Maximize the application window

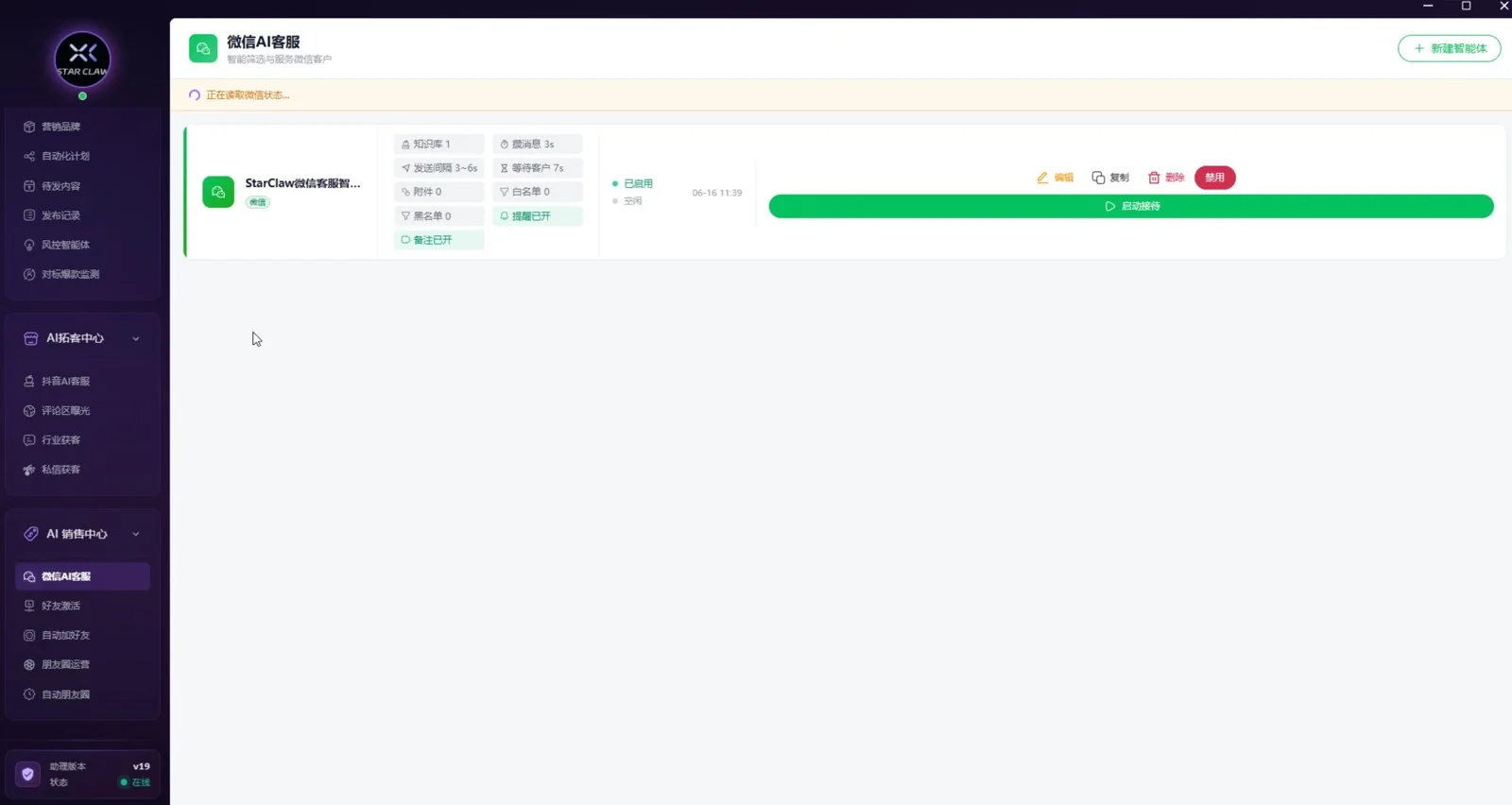1466,6
